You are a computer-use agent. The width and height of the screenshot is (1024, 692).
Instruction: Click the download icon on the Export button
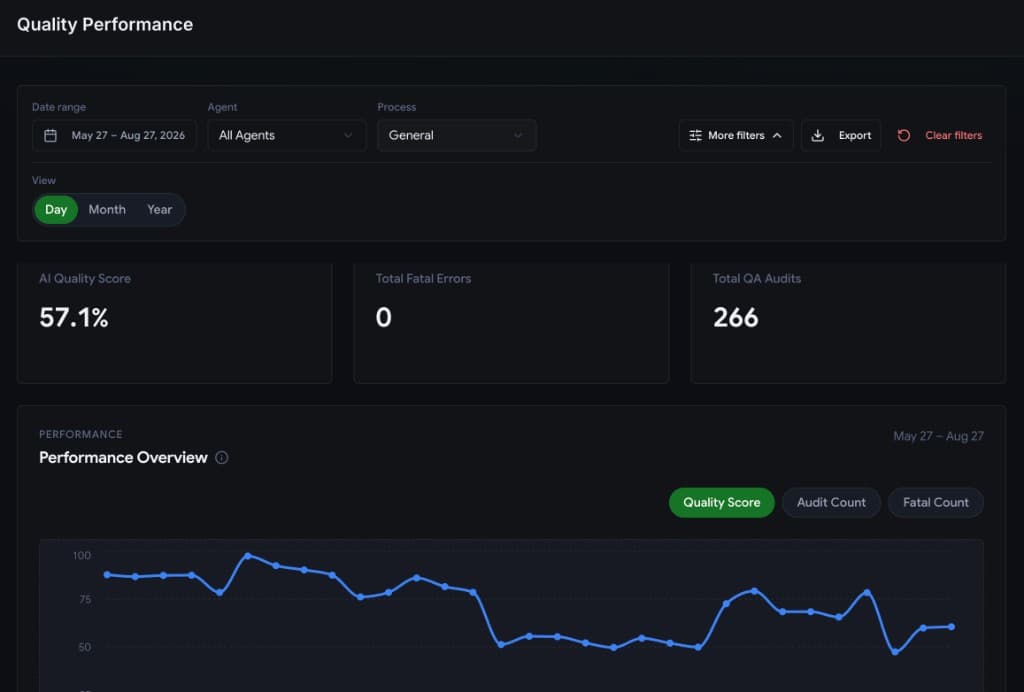tap(818, 135)
